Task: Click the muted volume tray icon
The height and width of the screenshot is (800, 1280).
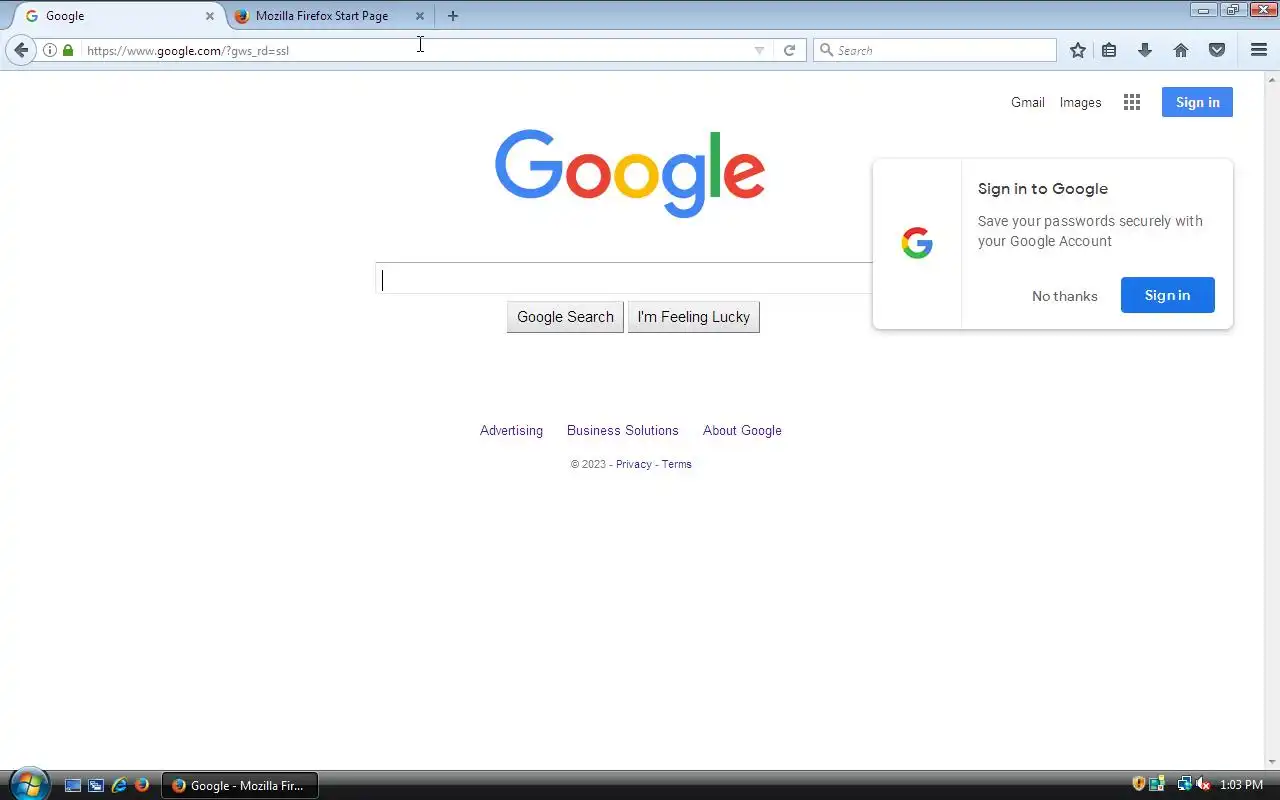Action: pos(1204,785)
